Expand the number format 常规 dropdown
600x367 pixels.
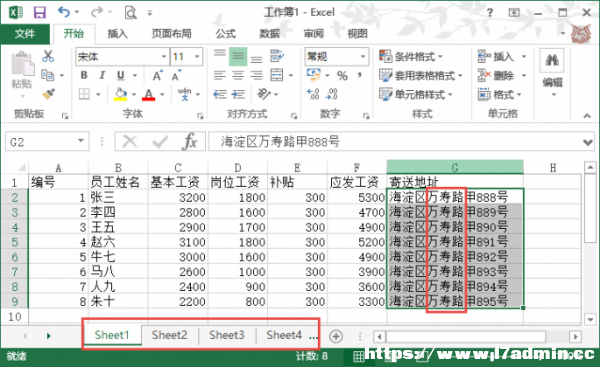(362, 57)
